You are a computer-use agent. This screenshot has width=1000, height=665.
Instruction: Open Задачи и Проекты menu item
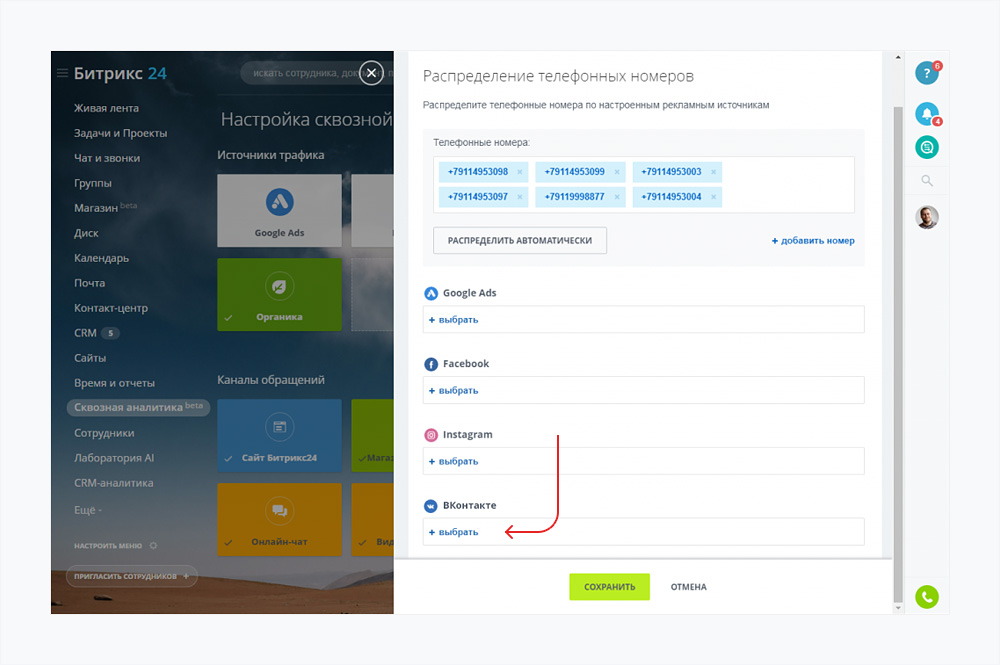click(x=121, y=133)
